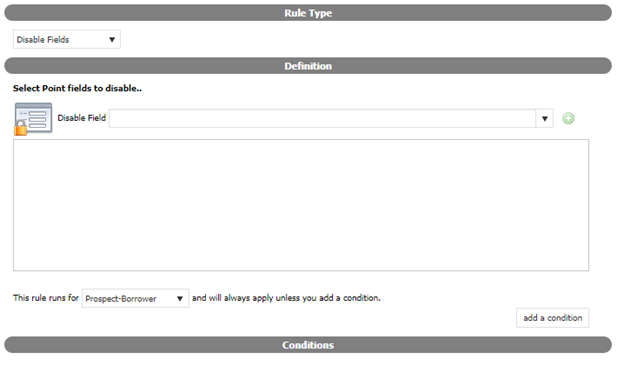Click the add a condition button

pos(552,318)
